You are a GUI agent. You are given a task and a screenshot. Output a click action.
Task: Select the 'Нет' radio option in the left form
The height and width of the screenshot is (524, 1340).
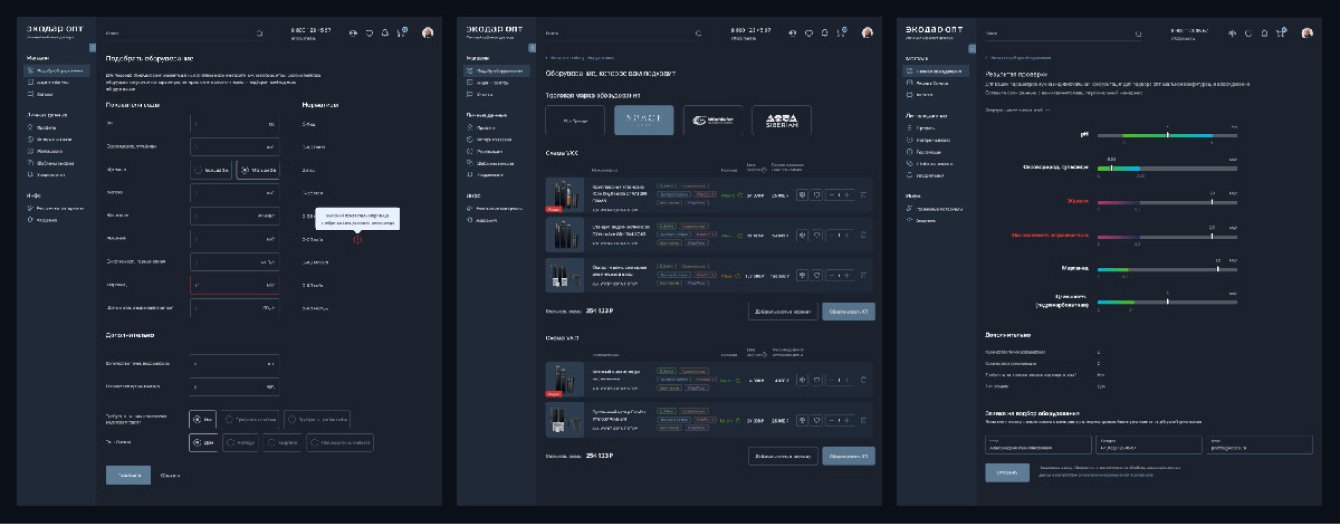(203, 419)
